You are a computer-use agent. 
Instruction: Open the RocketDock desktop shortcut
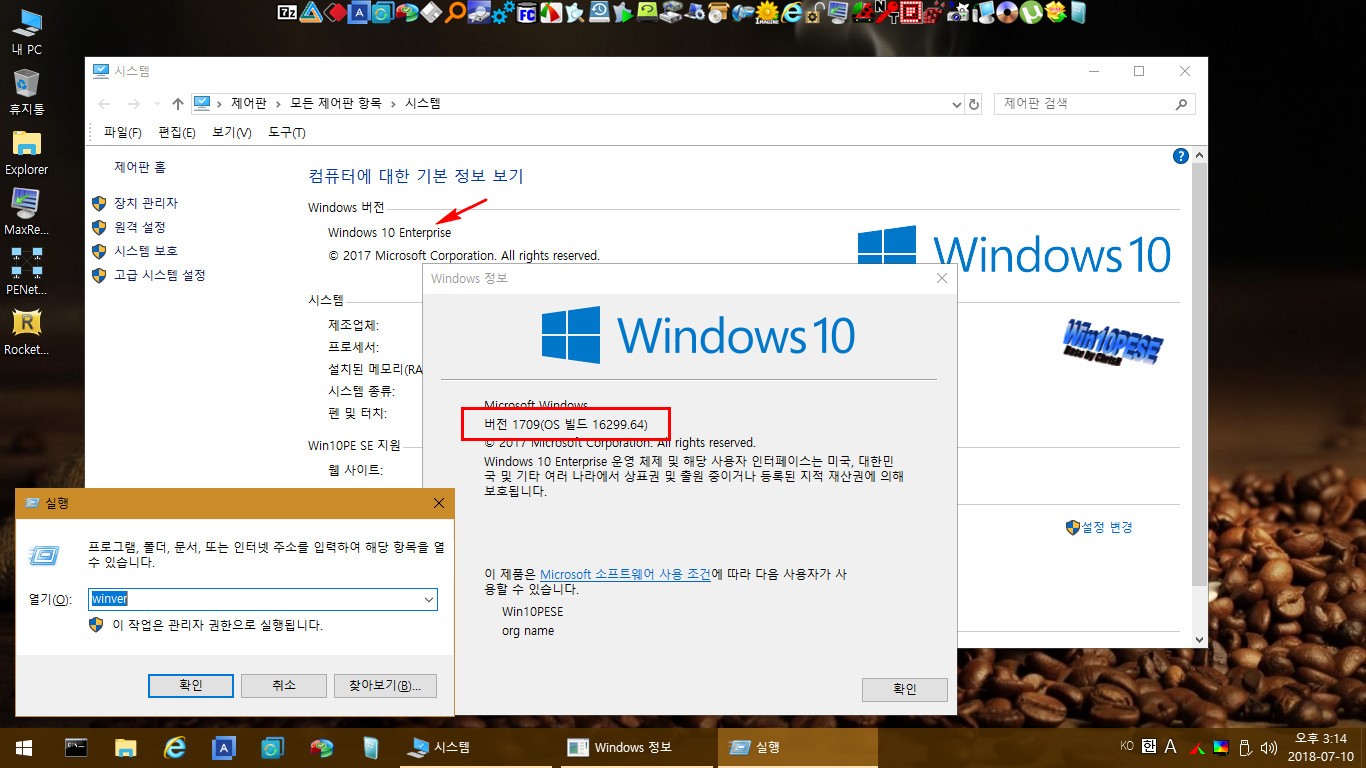tap(26, 332)
